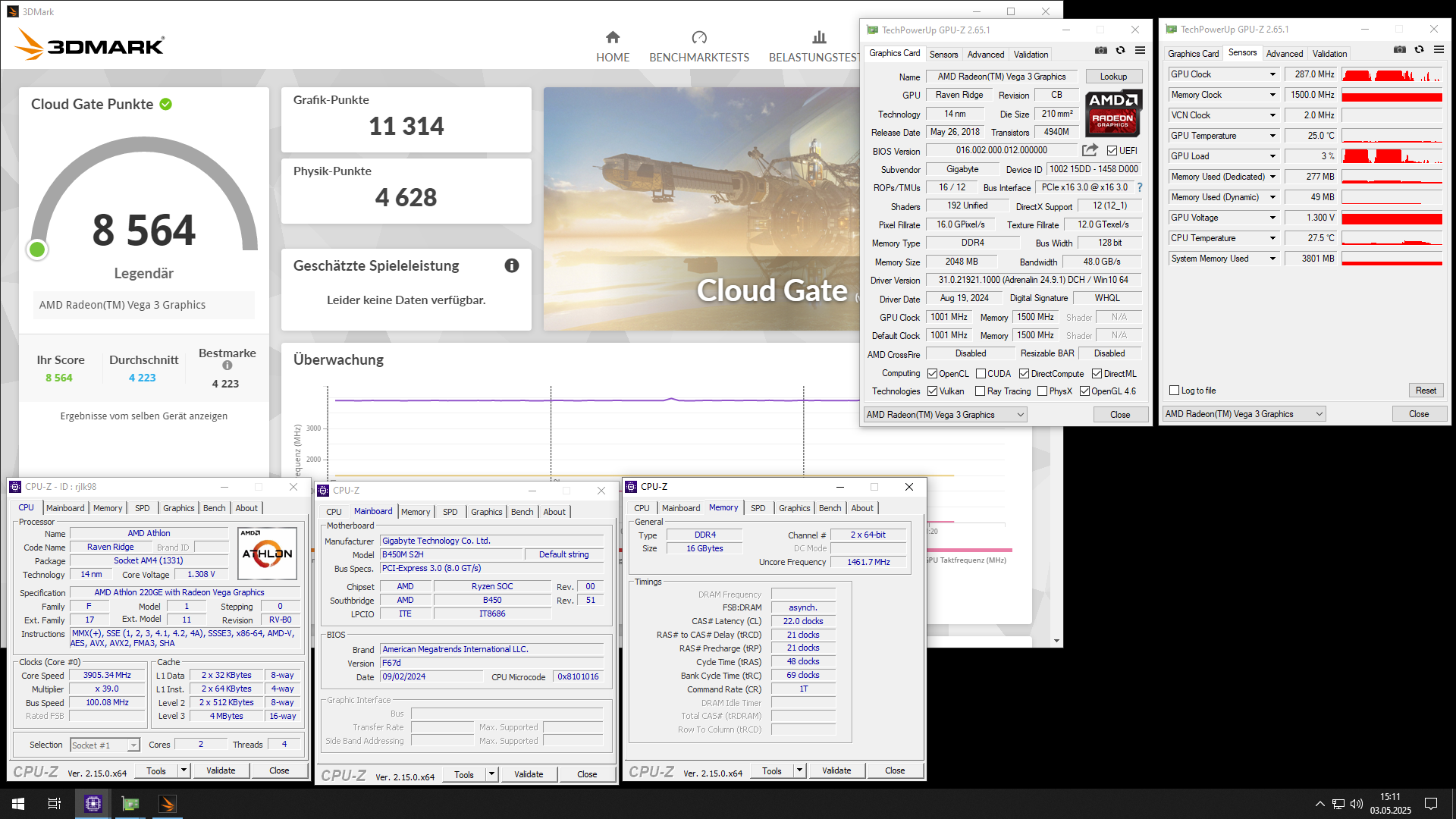Open SPD tab in CPU-Z Memory window
This screenshot has width=1456, height=819.
click(x=758, y=508)
